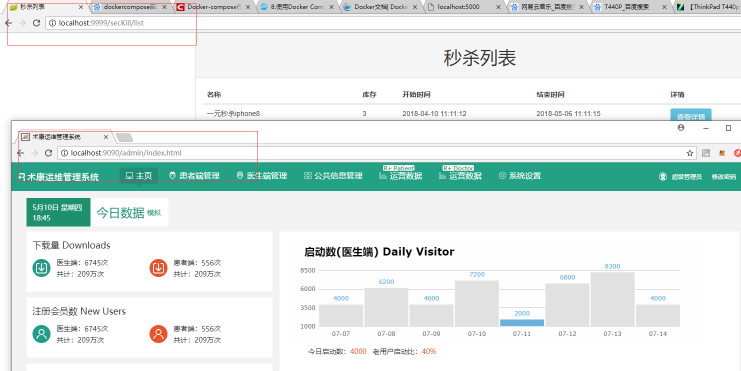Click the 秒杀列表 page heading

(479, 58)
